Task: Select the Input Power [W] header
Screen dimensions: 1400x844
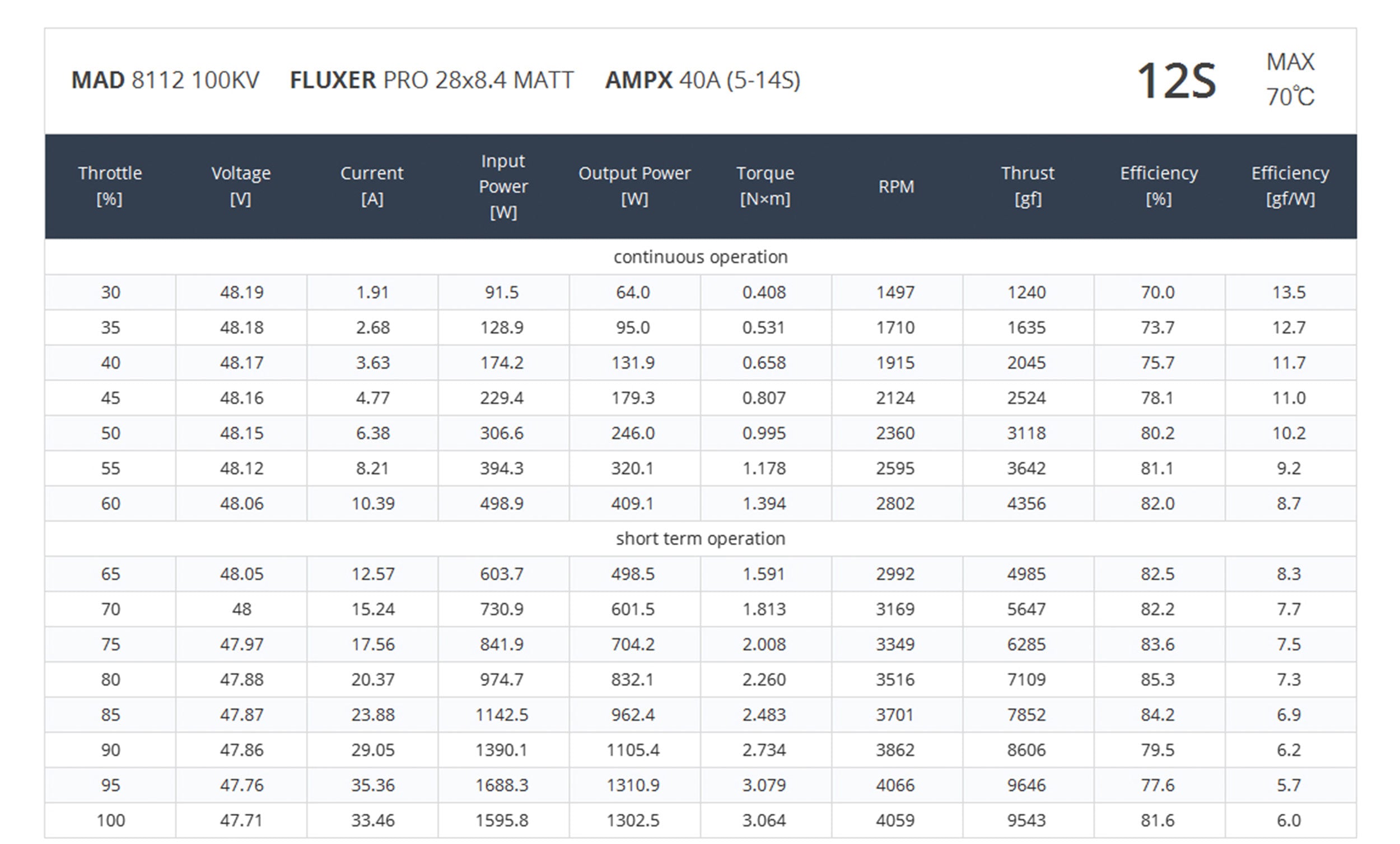Action: [503, 186]
